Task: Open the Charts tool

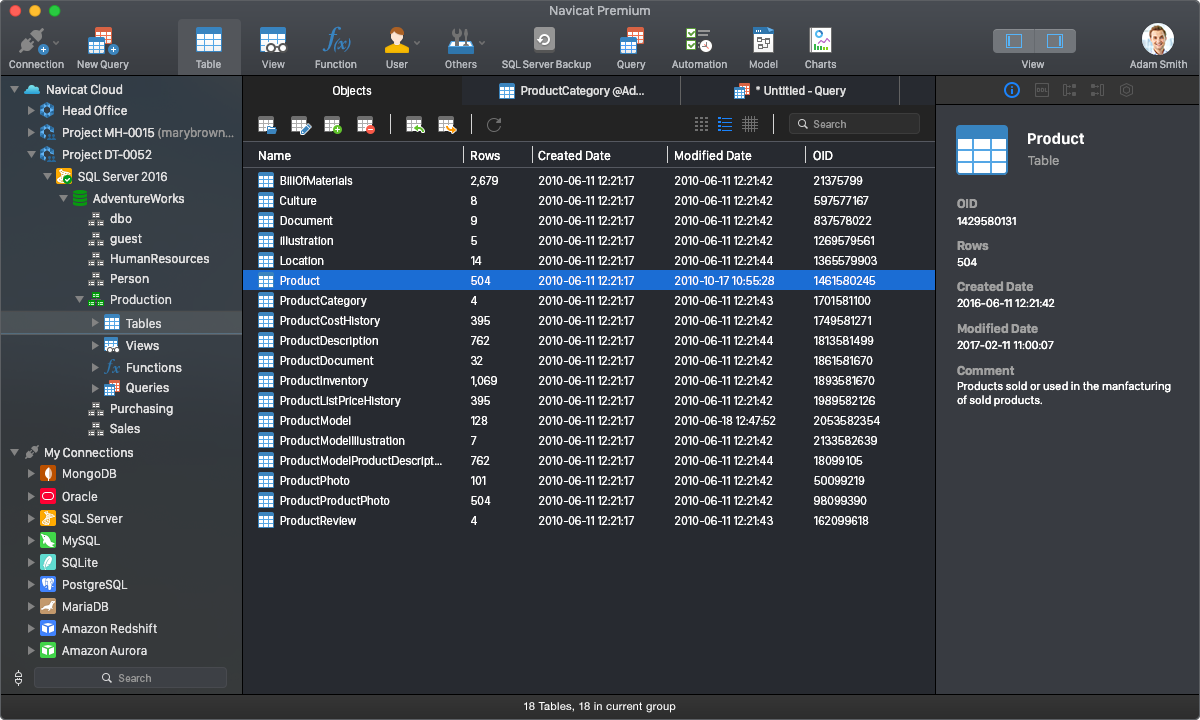Action: click(820, 48)
